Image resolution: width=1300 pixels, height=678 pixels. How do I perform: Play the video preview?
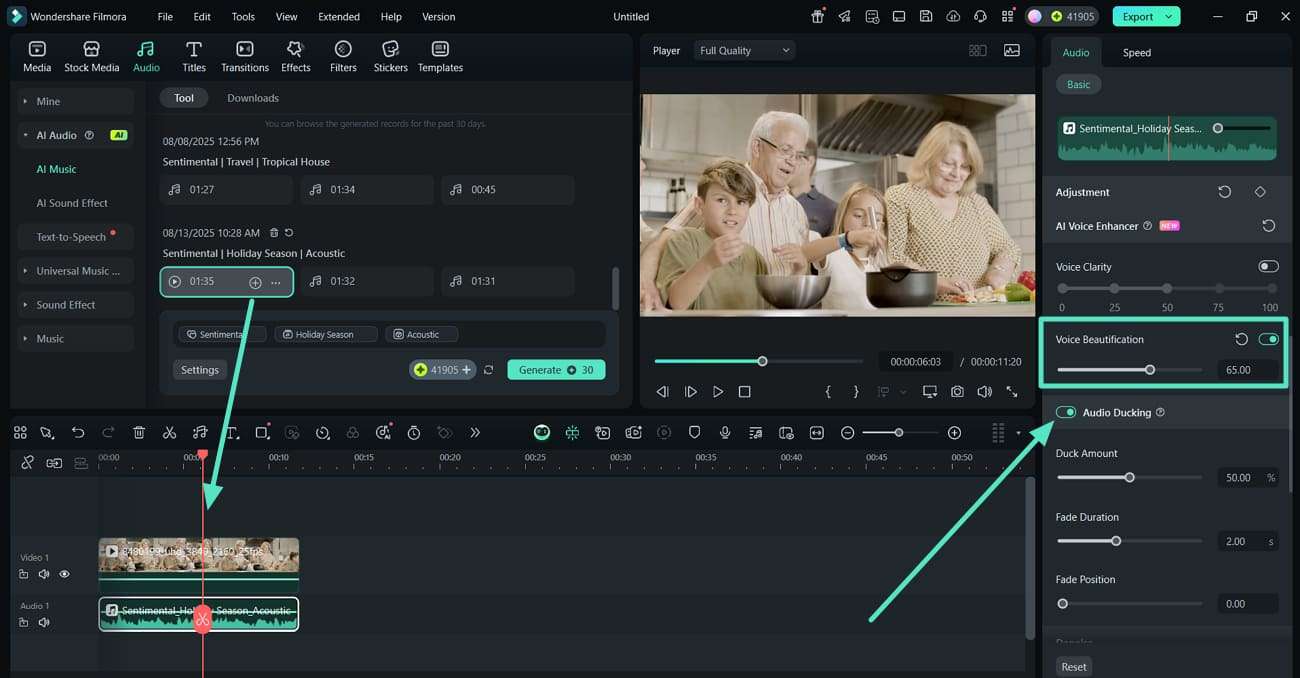[718, 392]
